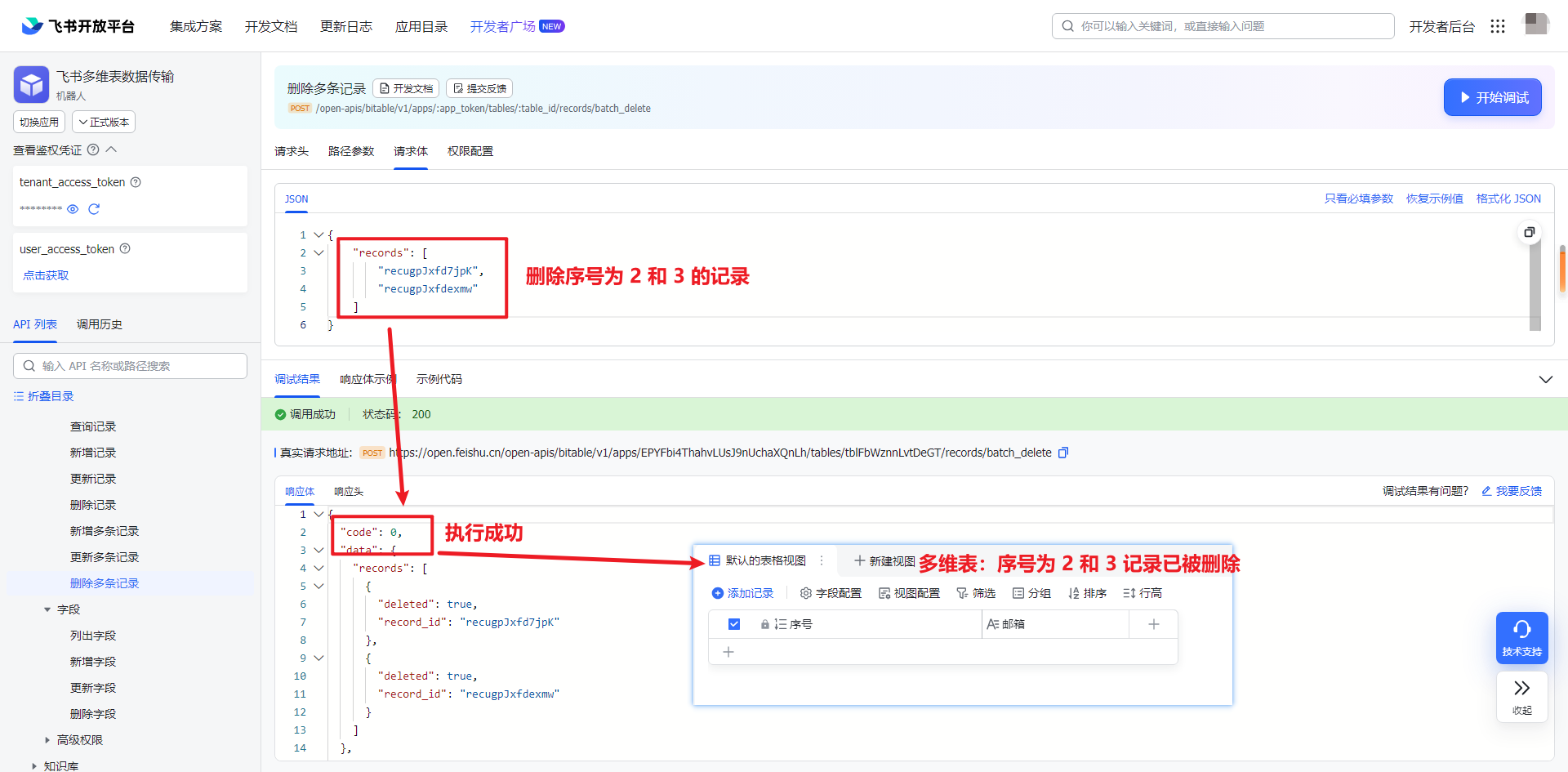Click 格式化 JSON link
Image resolution: width=1568 pixels, height=772 pixels.
[x=1508, y=199]
